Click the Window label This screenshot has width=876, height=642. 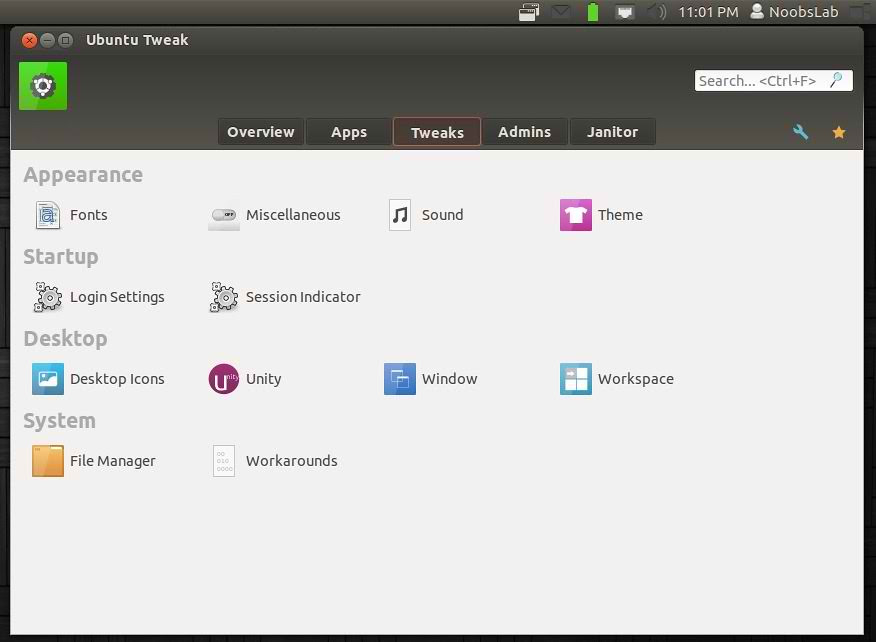tap(450, 379)
